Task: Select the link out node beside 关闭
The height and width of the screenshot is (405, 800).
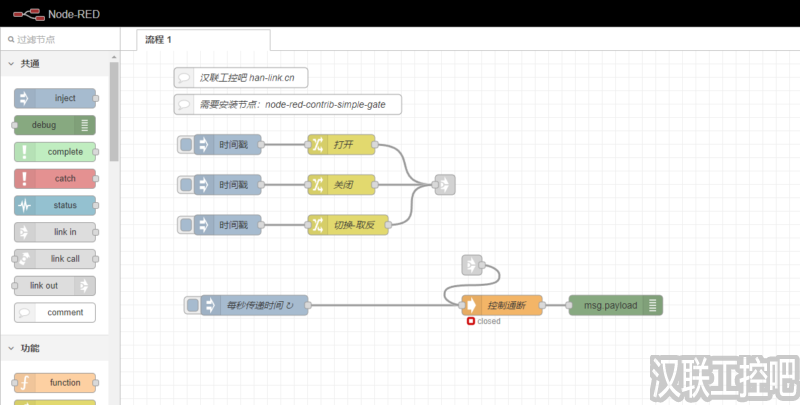Action: [444, 185]
